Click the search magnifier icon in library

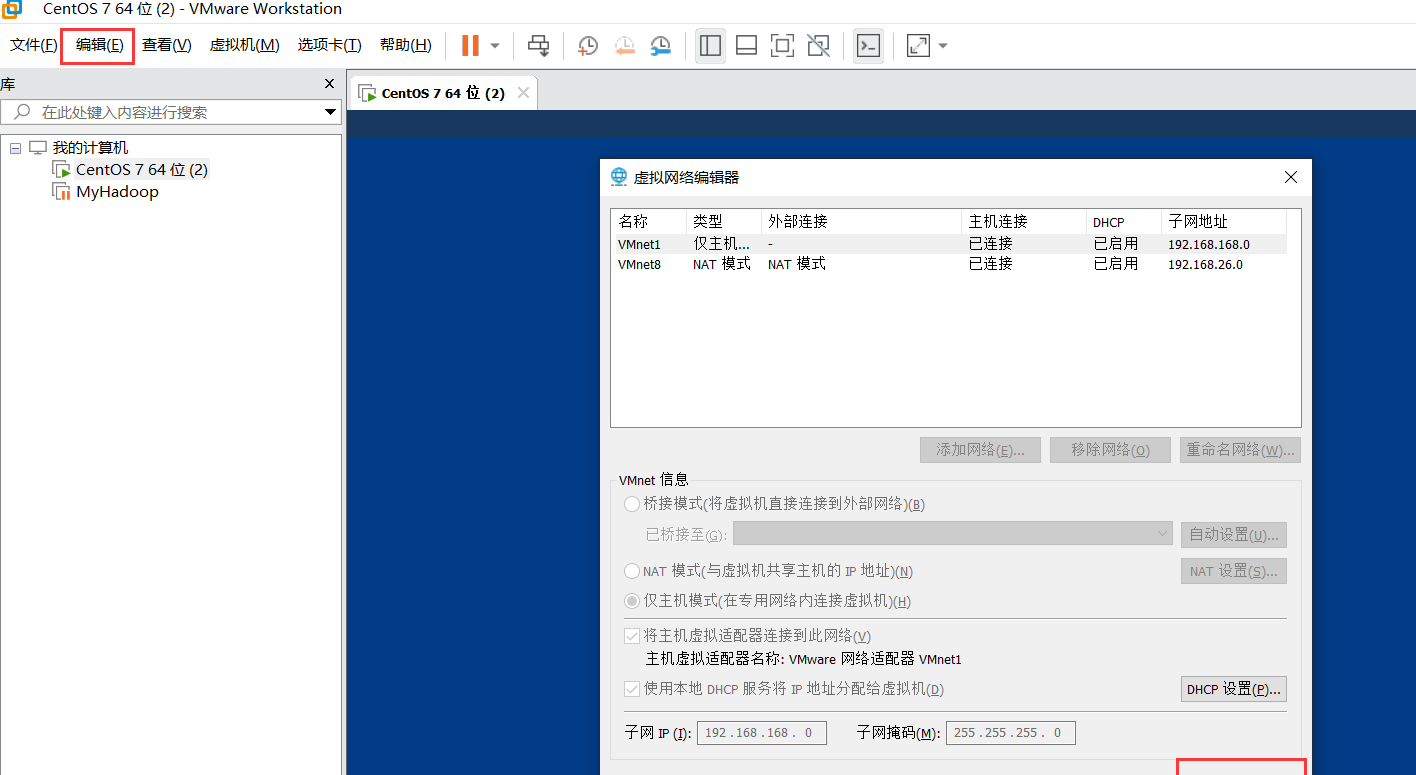(21, 112)
